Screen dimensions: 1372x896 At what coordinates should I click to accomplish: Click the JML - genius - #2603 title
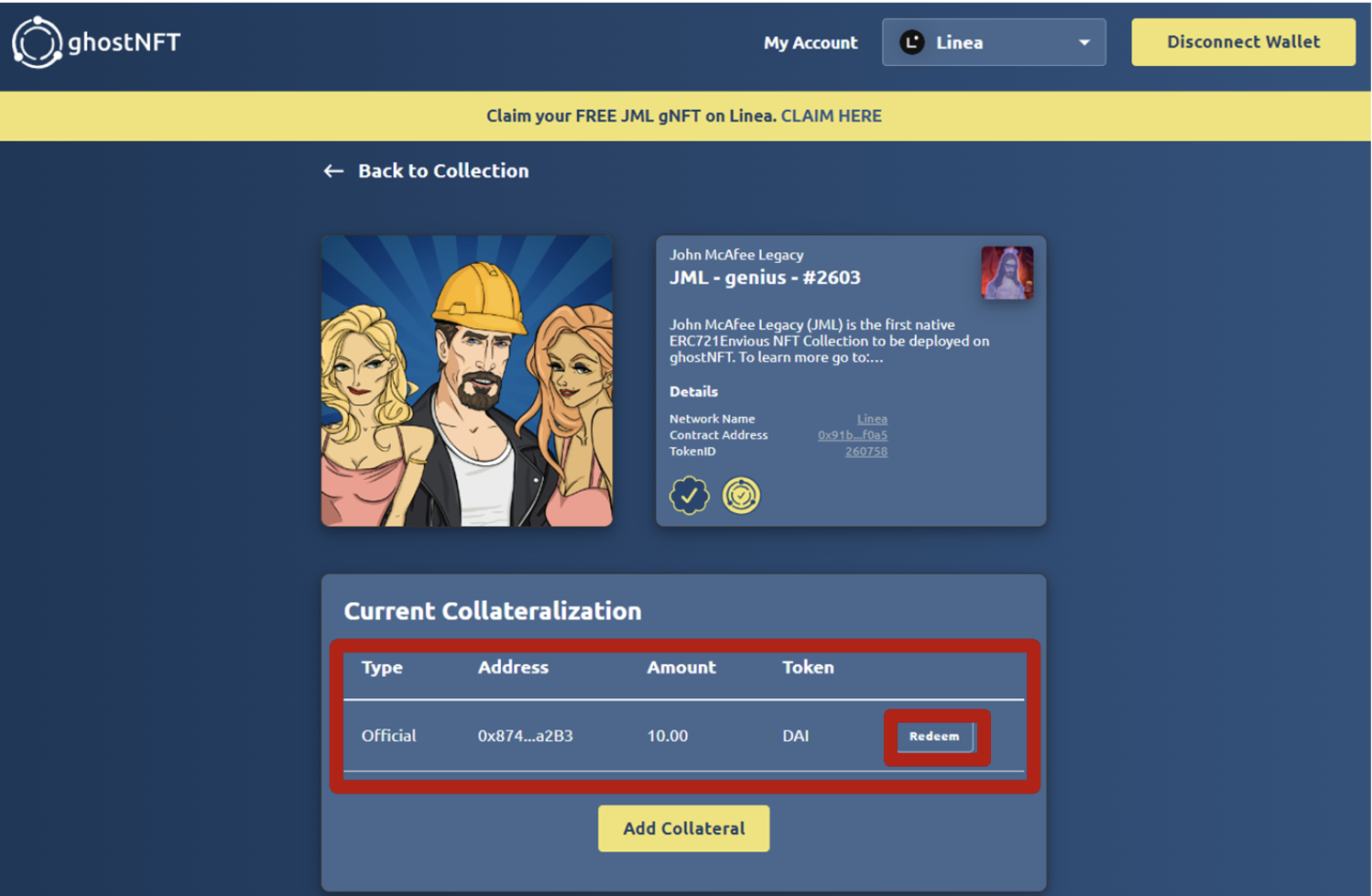click(x=765, y=278)
